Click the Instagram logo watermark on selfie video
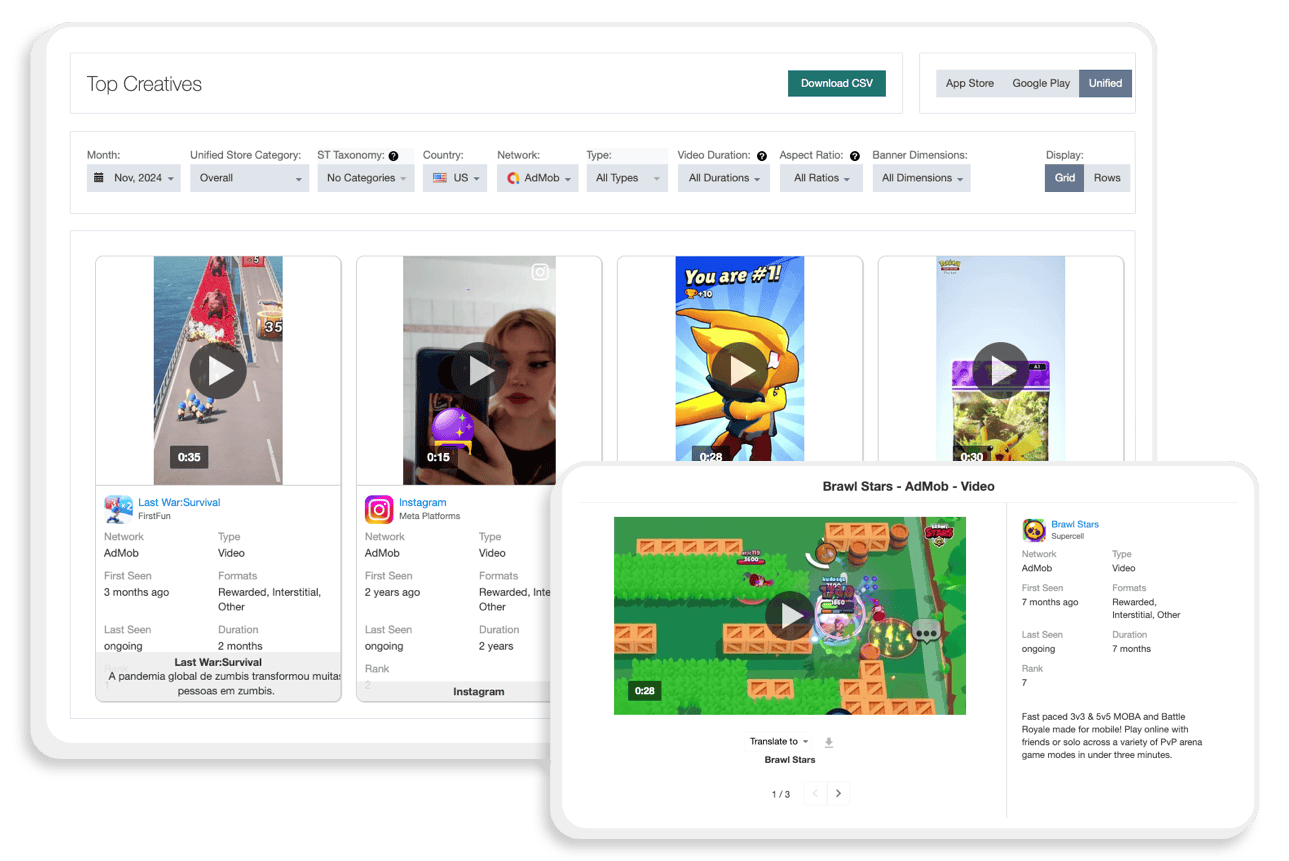This screenshot has width=1289, height=861. [x=540, y=272]
